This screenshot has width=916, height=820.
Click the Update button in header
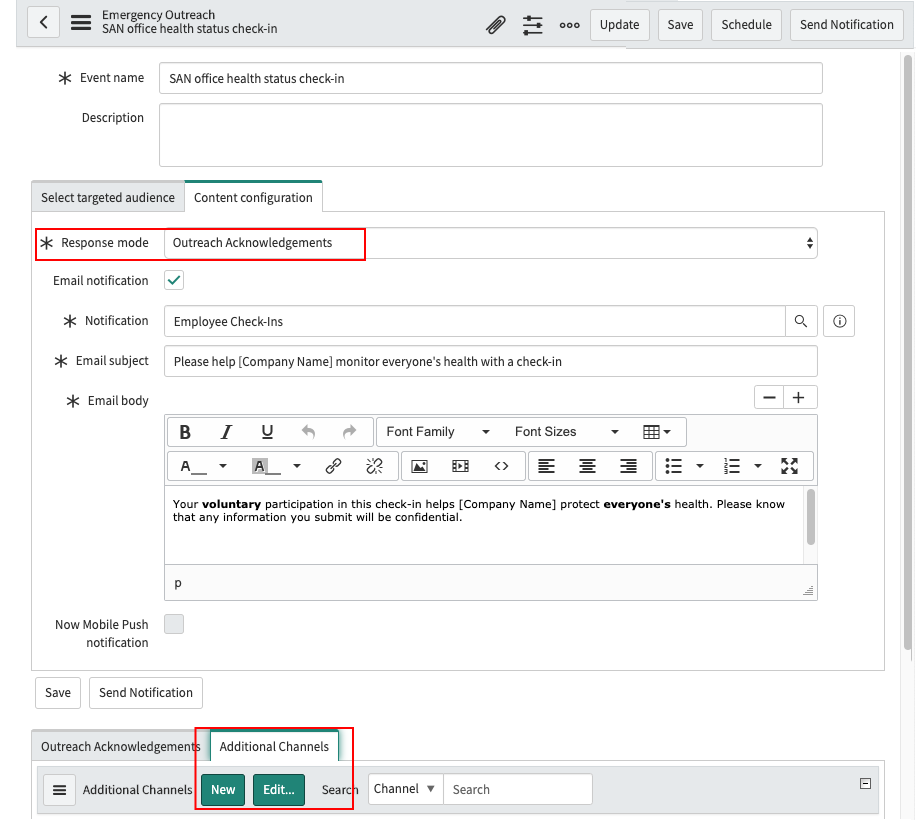tap(619, 25)
